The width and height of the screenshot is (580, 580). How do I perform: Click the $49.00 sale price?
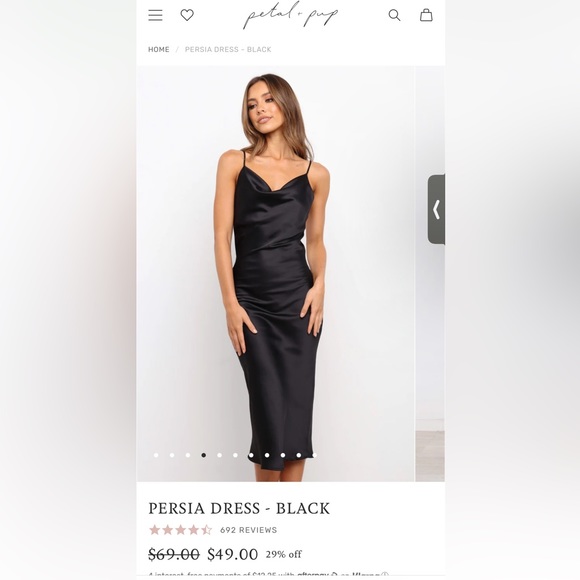click(x=232, y=554)
